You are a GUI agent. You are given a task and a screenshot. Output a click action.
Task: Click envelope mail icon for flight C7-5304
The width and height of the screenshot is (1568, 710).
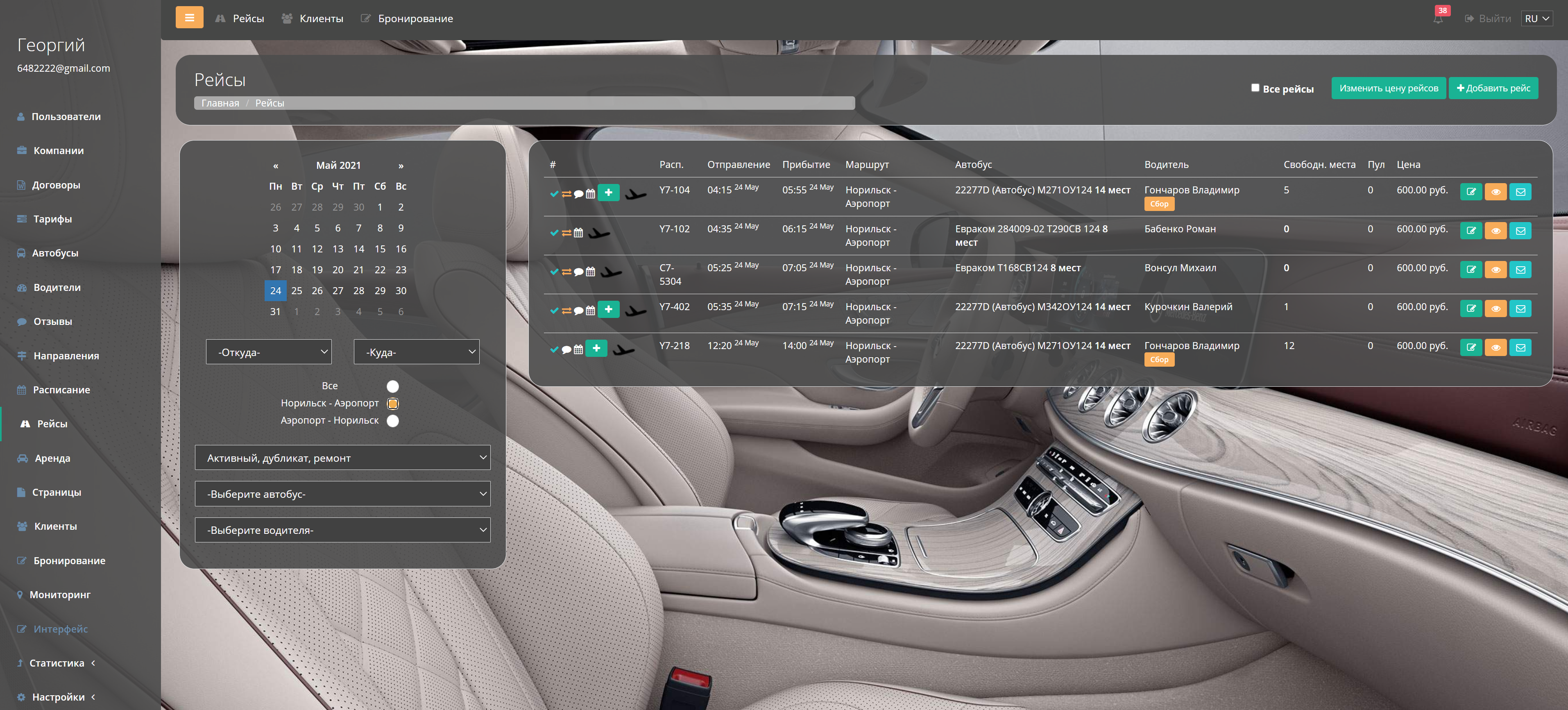pos(1520,270)
